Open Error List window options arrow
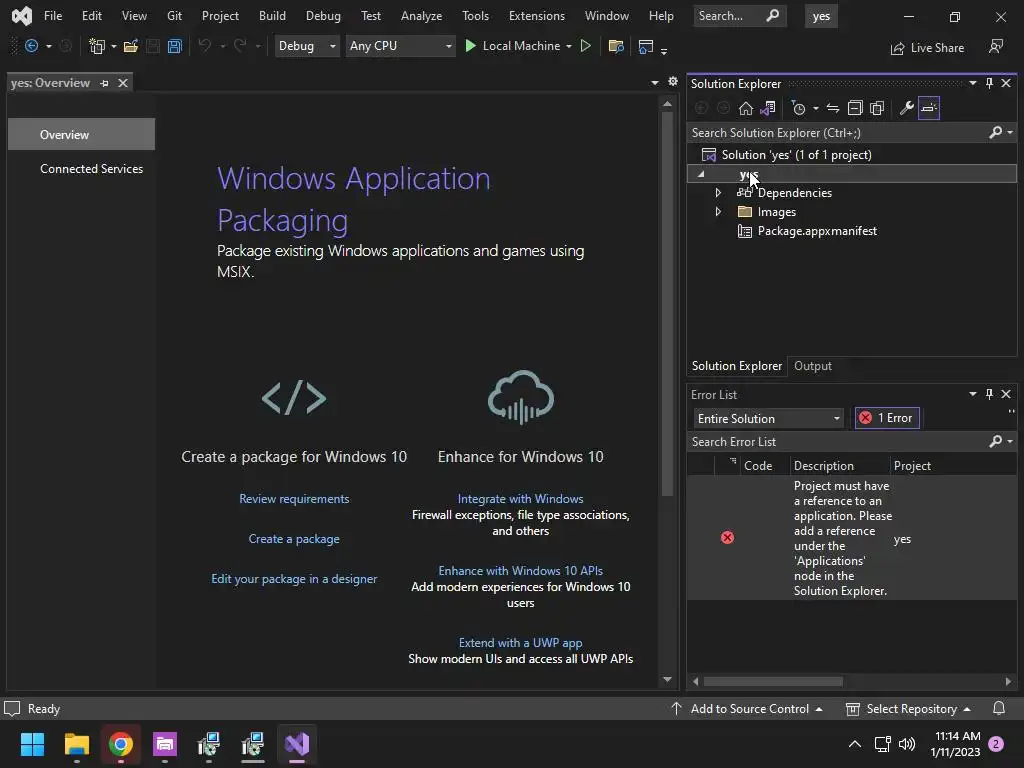Viewport: 1024px width, 768px height. pos(972,394)
